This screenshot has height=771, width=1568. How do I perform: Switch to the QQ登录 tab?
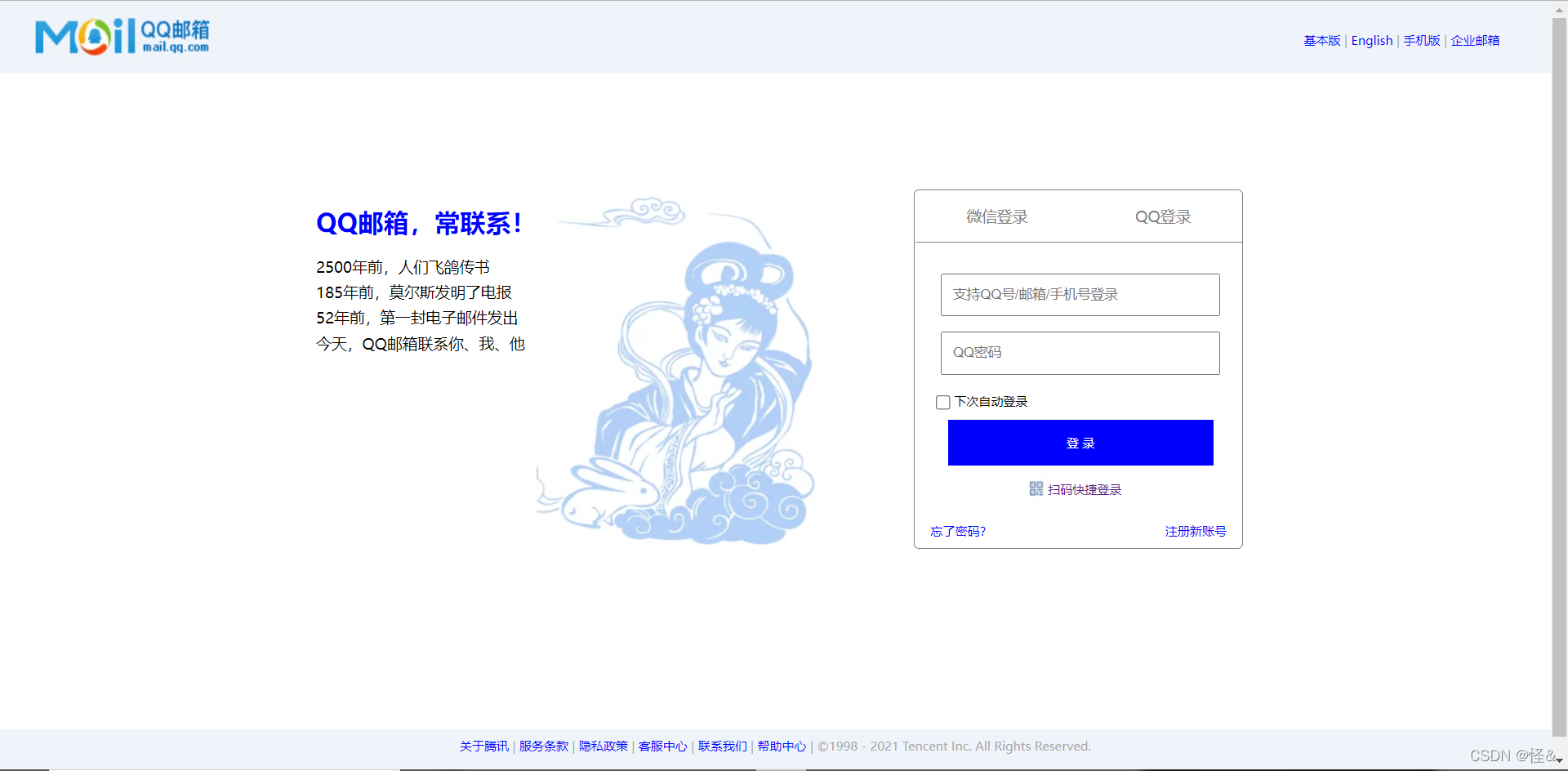click(1163, 216)
